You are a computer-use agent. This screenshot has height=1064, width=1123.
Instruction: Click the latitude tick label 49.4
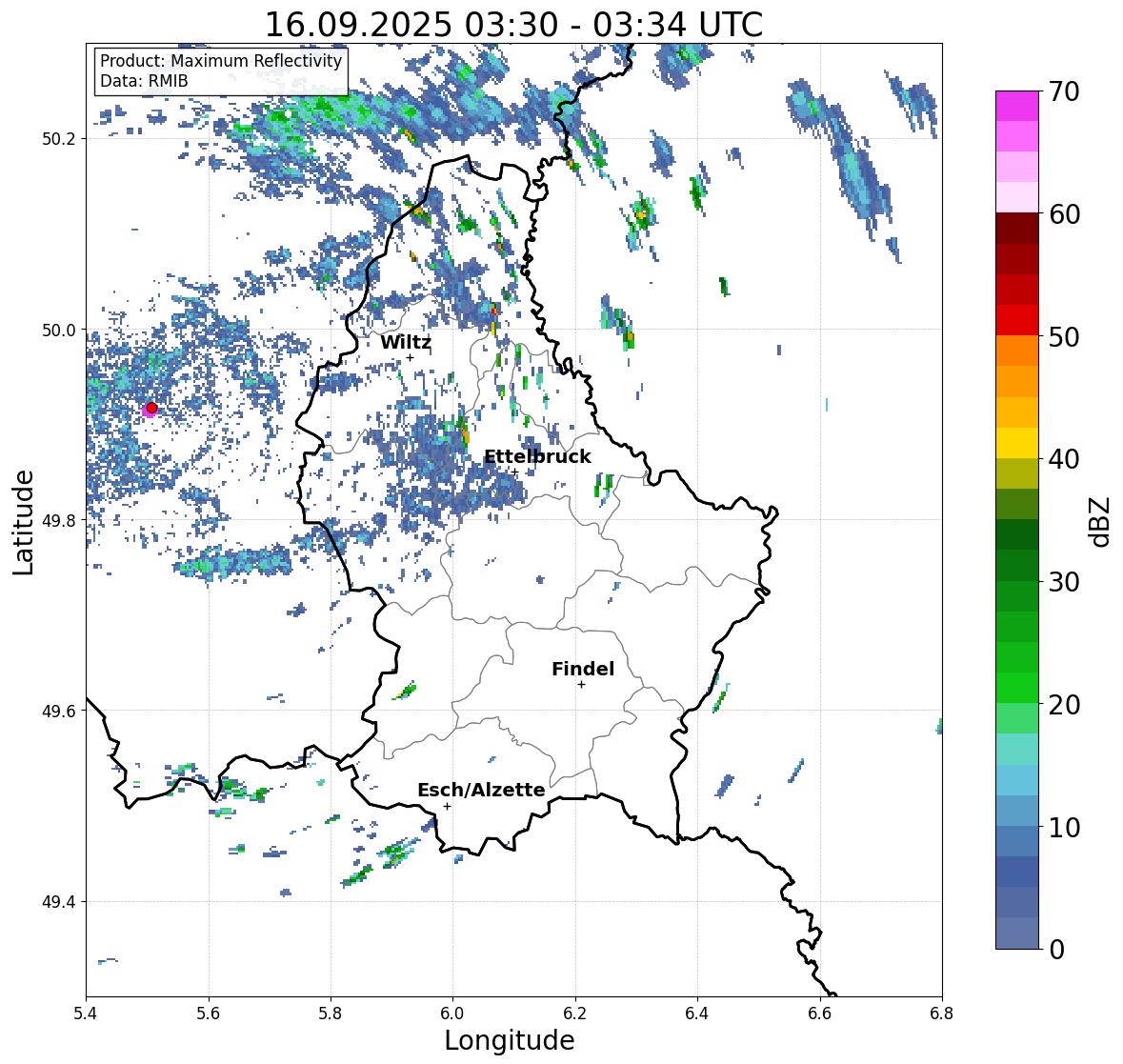point(59,902)
